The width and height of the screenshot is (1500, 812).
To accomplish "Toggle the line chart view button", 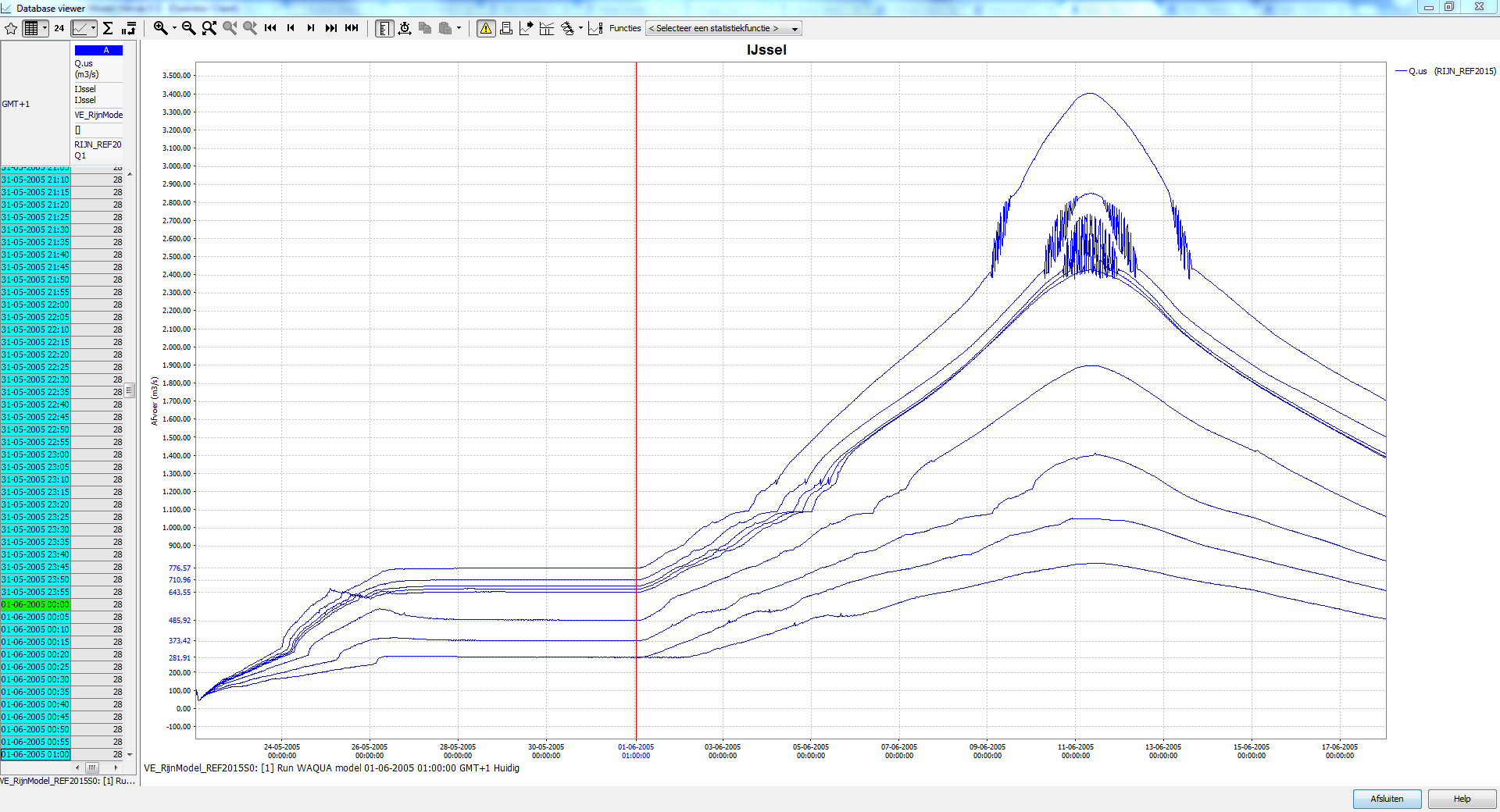I will click(x=80, y=28).
